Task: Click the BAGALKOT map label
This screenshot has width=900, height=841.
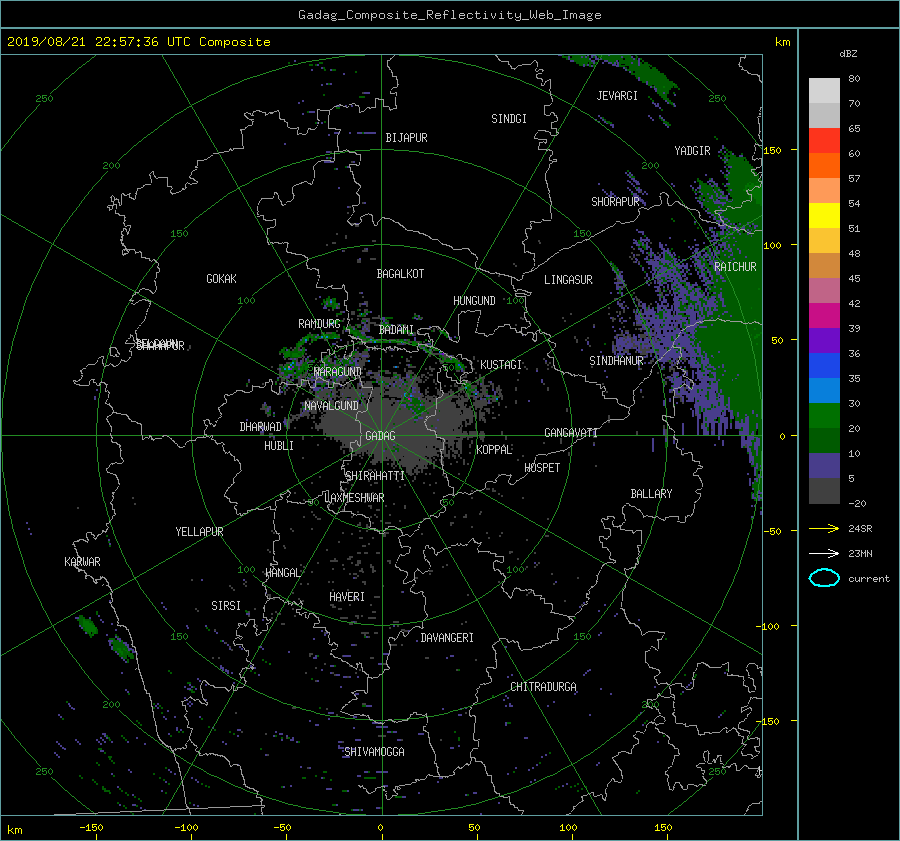Action: [400, 274]
